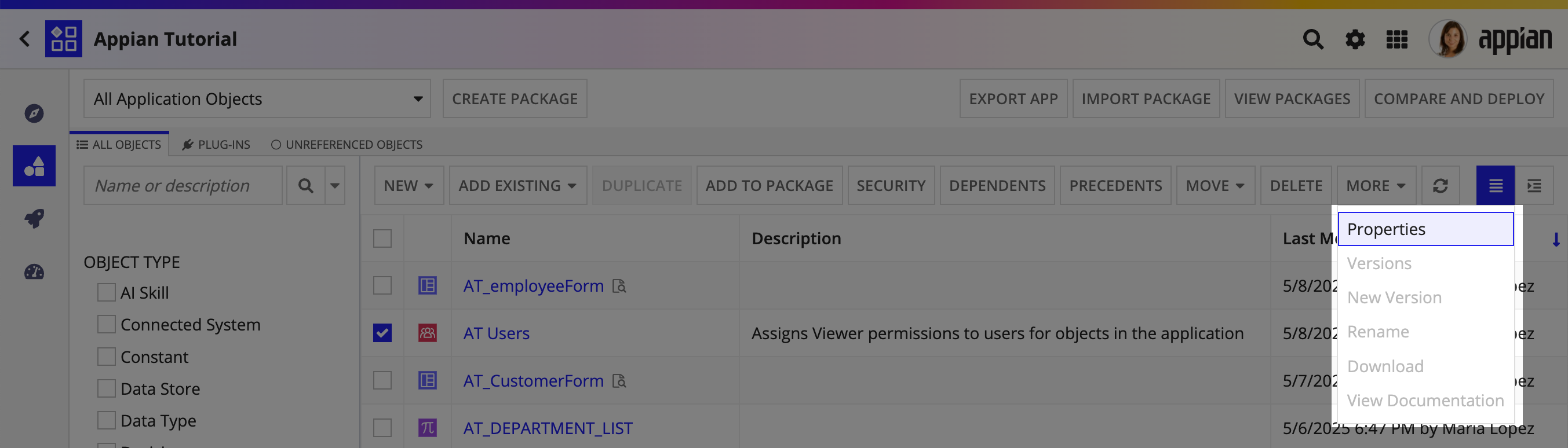Check the AT_CustomerForm row checkbox
1568x448 pixels.
[x=382, y=380]
